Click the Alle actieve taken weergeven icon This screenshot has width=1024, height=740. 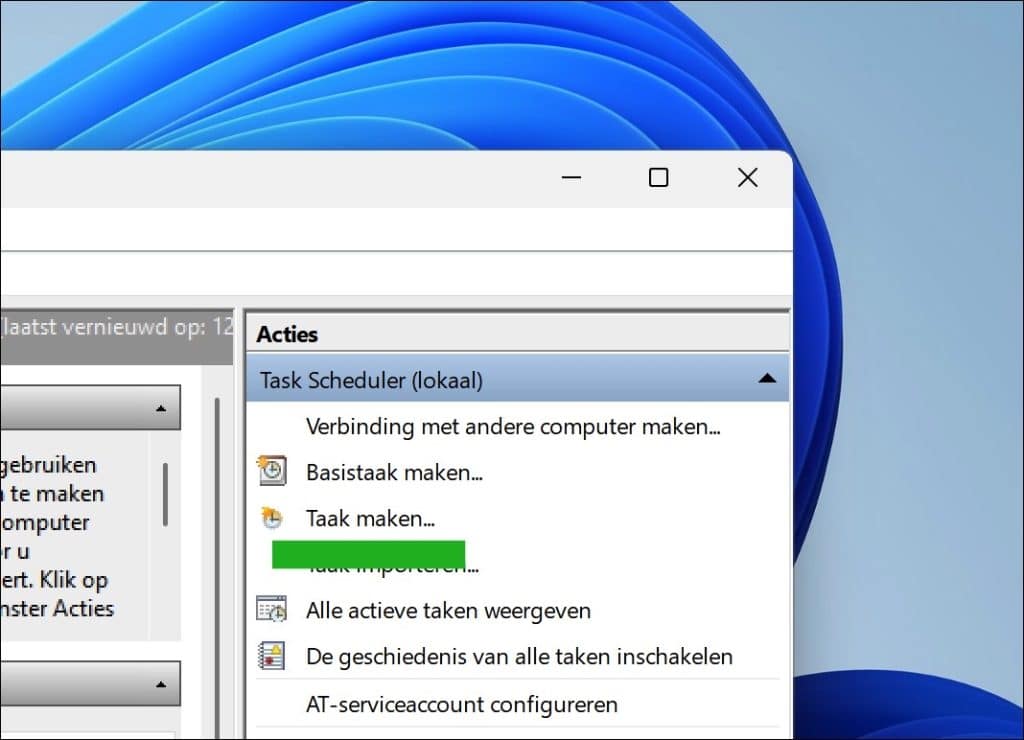(x=273, y=610)
